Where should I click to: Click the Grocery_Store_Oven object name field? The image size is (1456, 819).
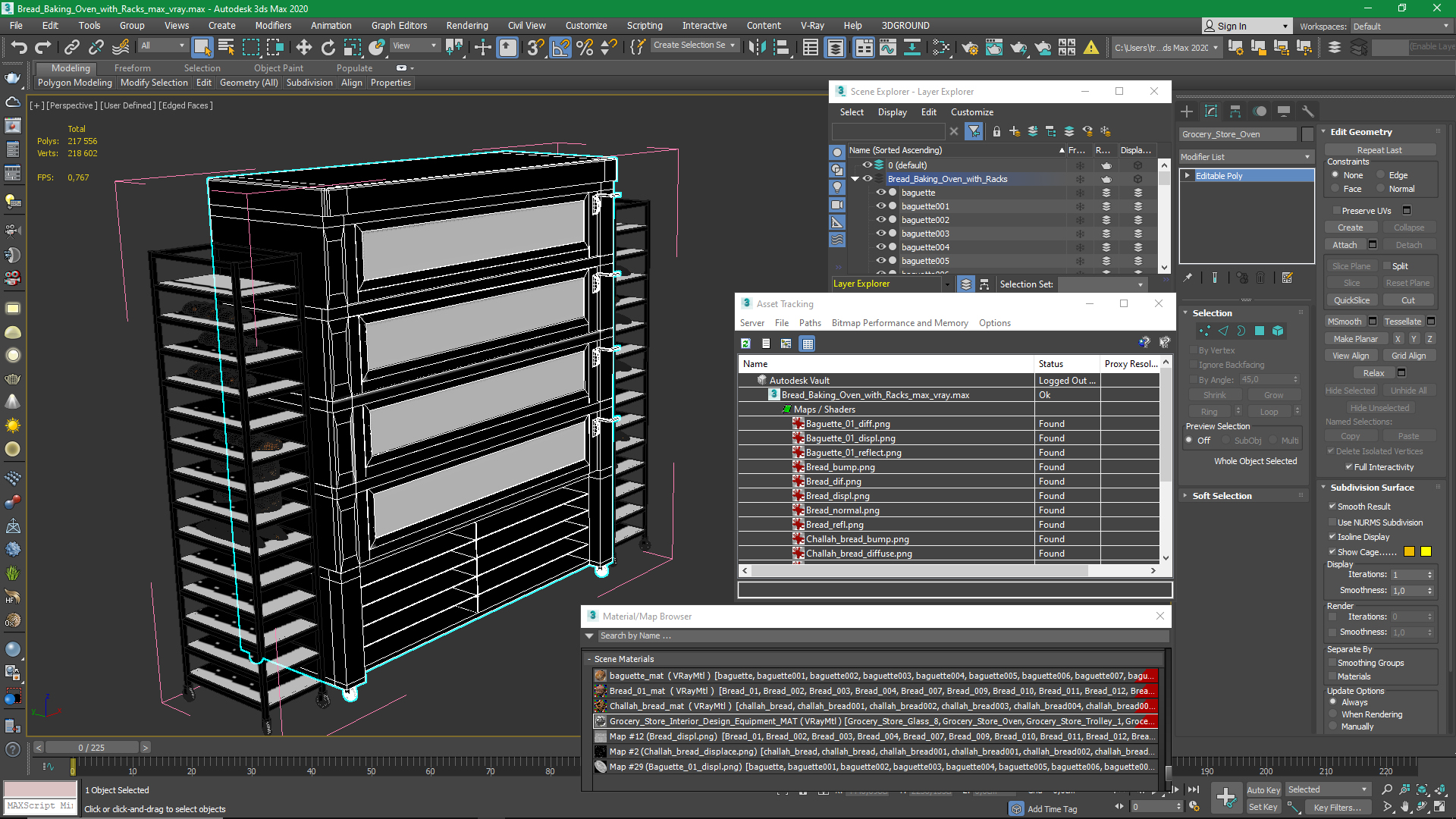(1238, 134)
